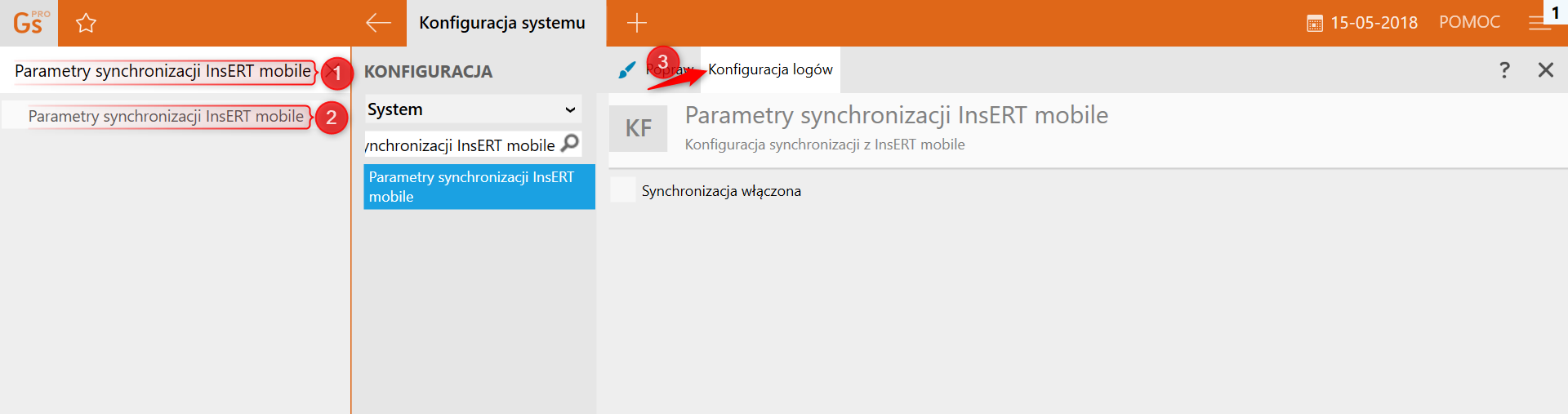Click the KF tile icon

(639, 129)
